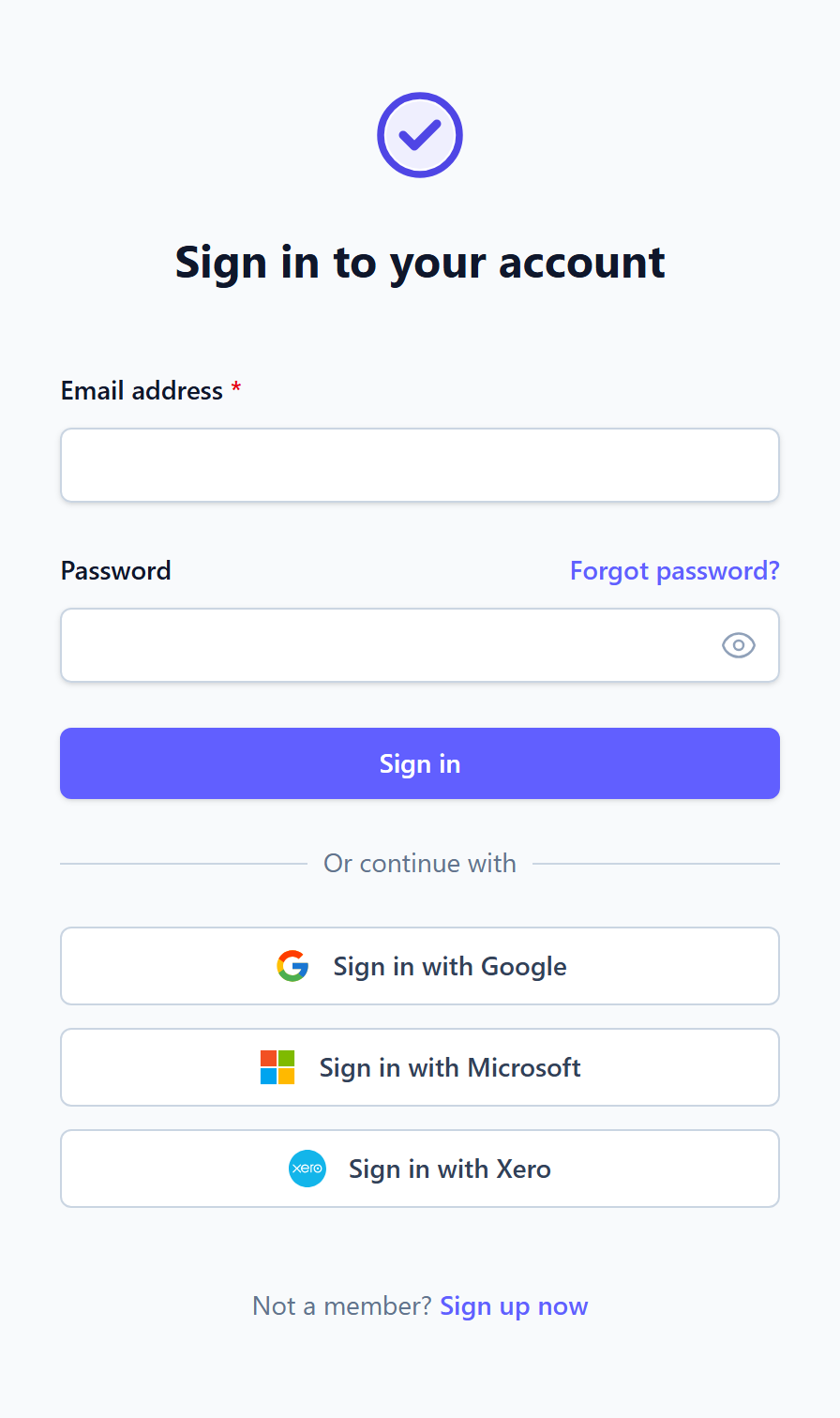The image size is (840, 1418).
Task: Choose Sign in with Xero
Action: [x=420, y=1169]
